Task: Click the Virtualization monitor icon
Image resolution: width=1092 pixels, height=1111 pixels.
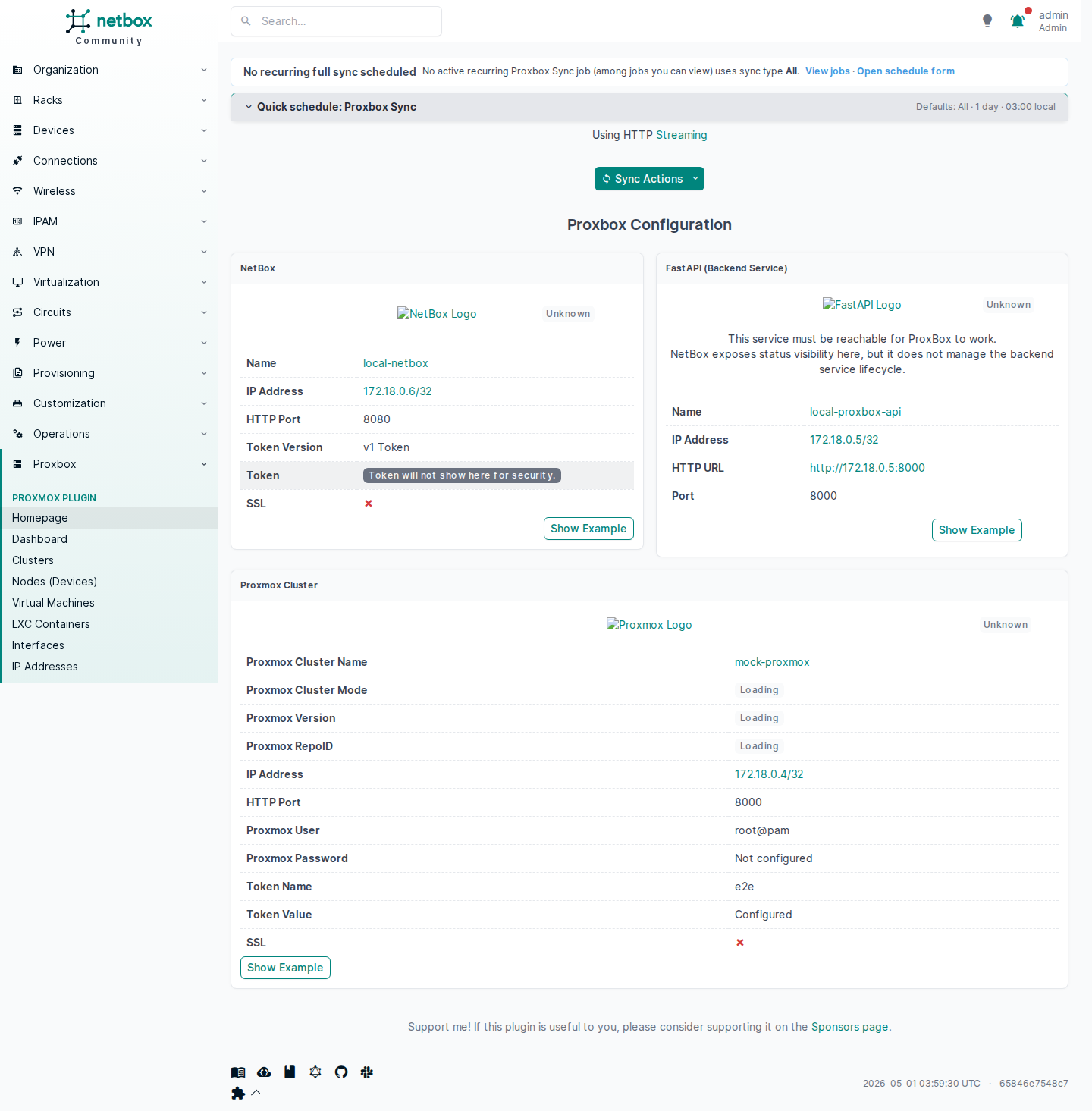Action: [17, 282]
